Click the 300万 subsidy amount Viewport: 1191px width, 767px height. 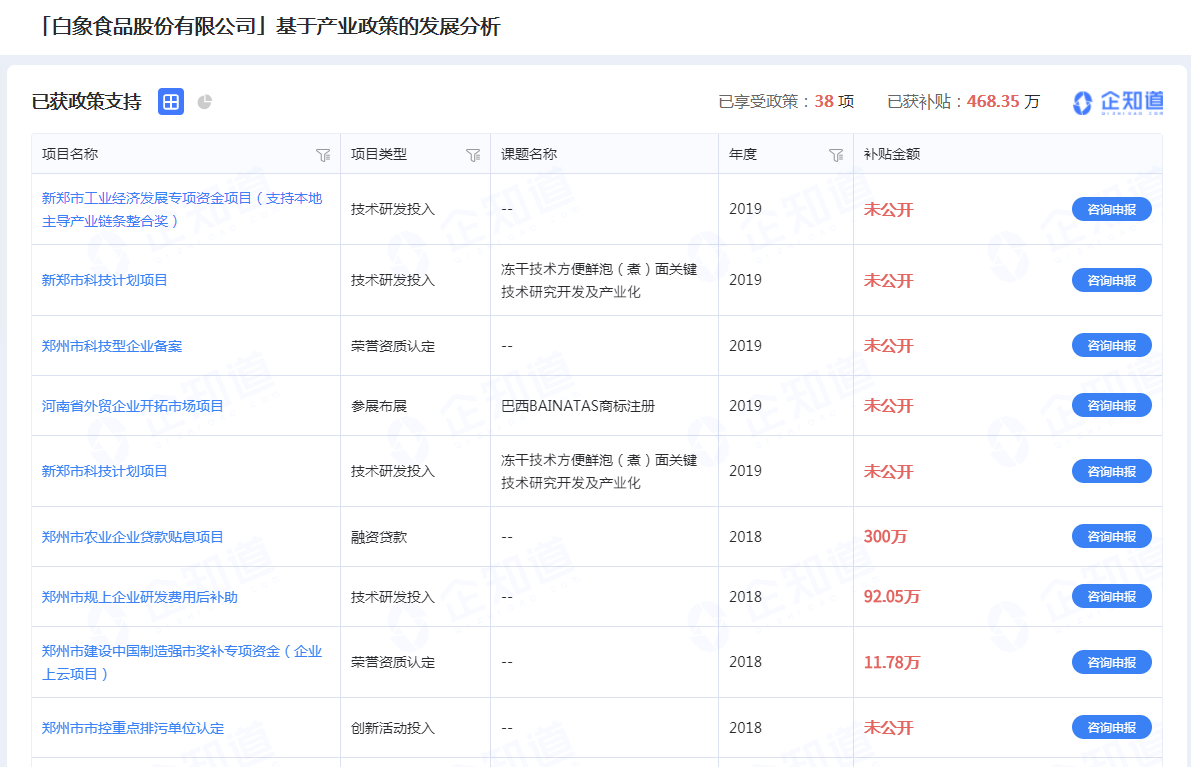(886, 537)
